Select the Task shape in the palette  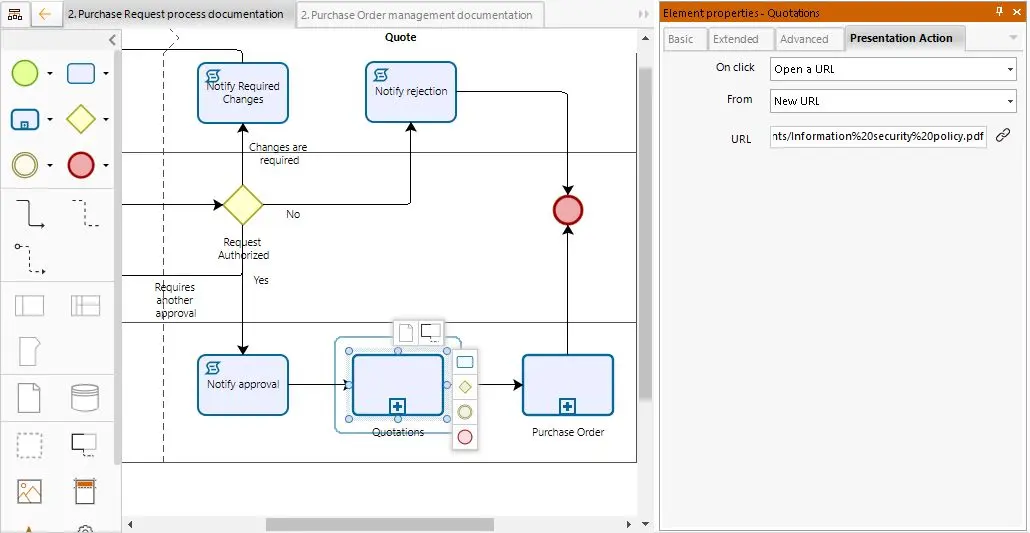click(81, 73)
